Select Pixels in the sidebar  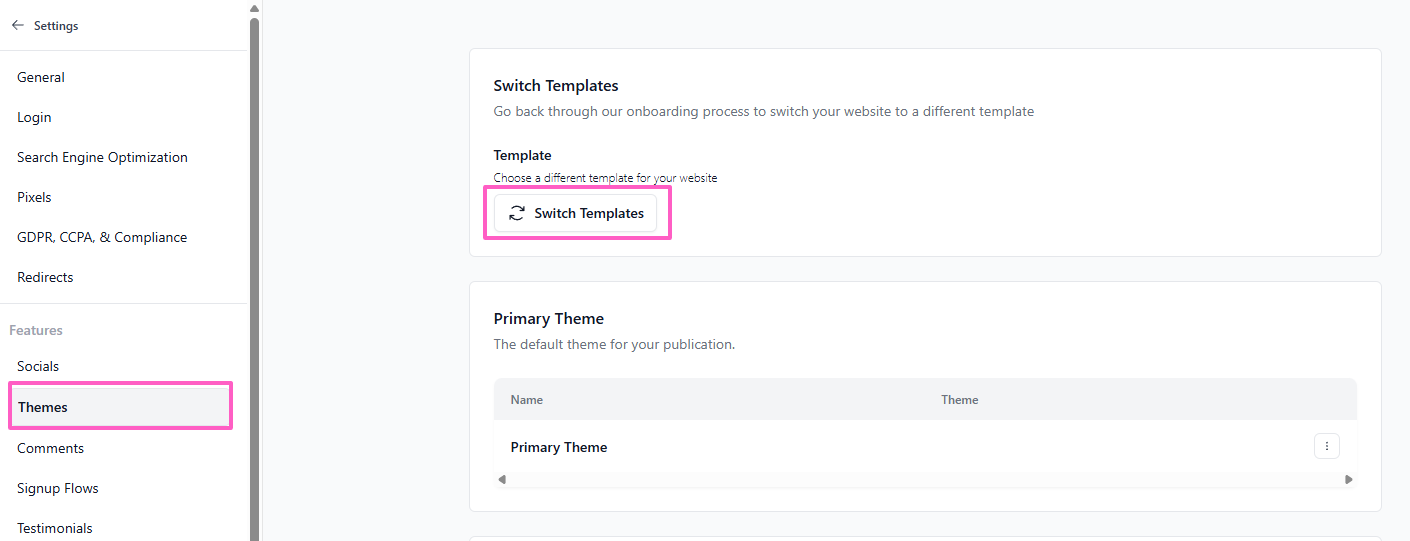(x=34, y=197)
